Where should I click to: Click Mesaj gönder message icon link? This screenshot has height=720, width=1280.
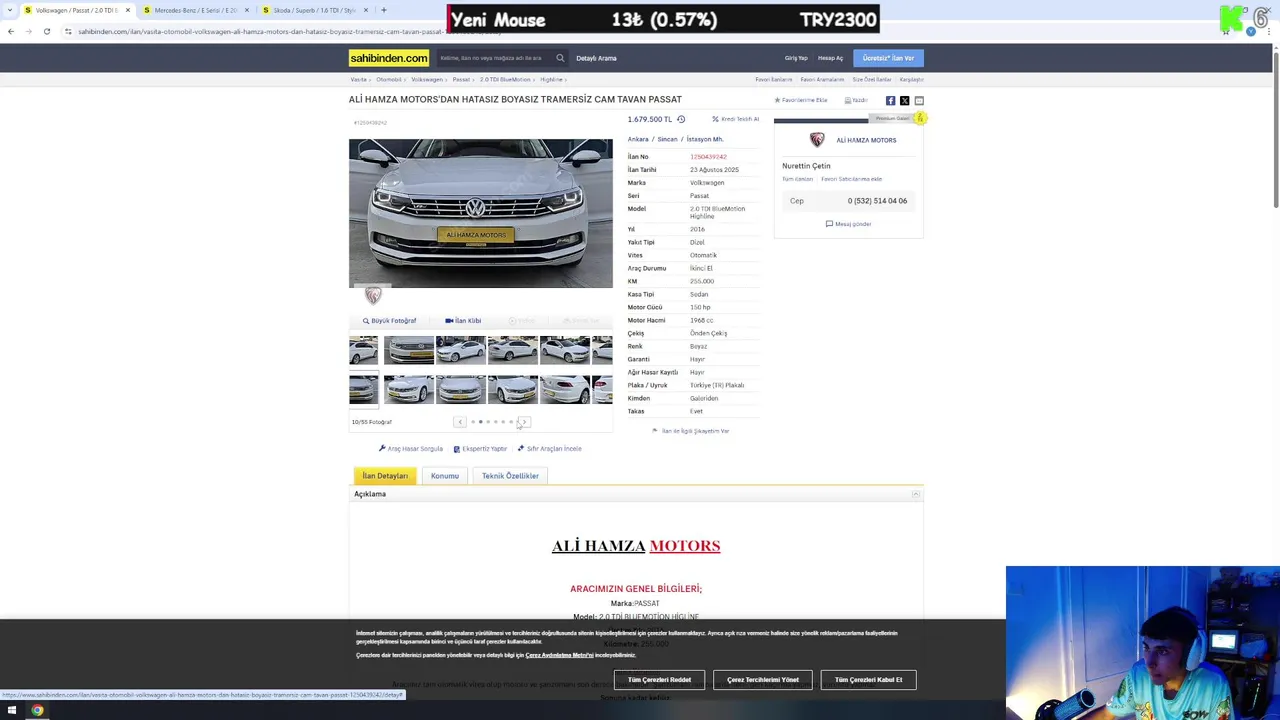848,224
